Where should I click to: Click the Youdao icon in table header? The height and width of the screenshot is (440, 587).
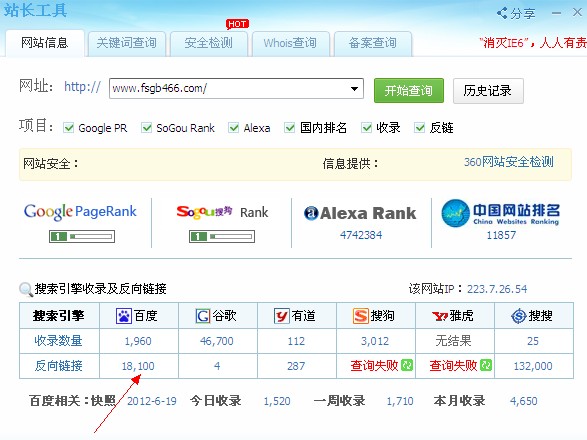tap(282, 316)
